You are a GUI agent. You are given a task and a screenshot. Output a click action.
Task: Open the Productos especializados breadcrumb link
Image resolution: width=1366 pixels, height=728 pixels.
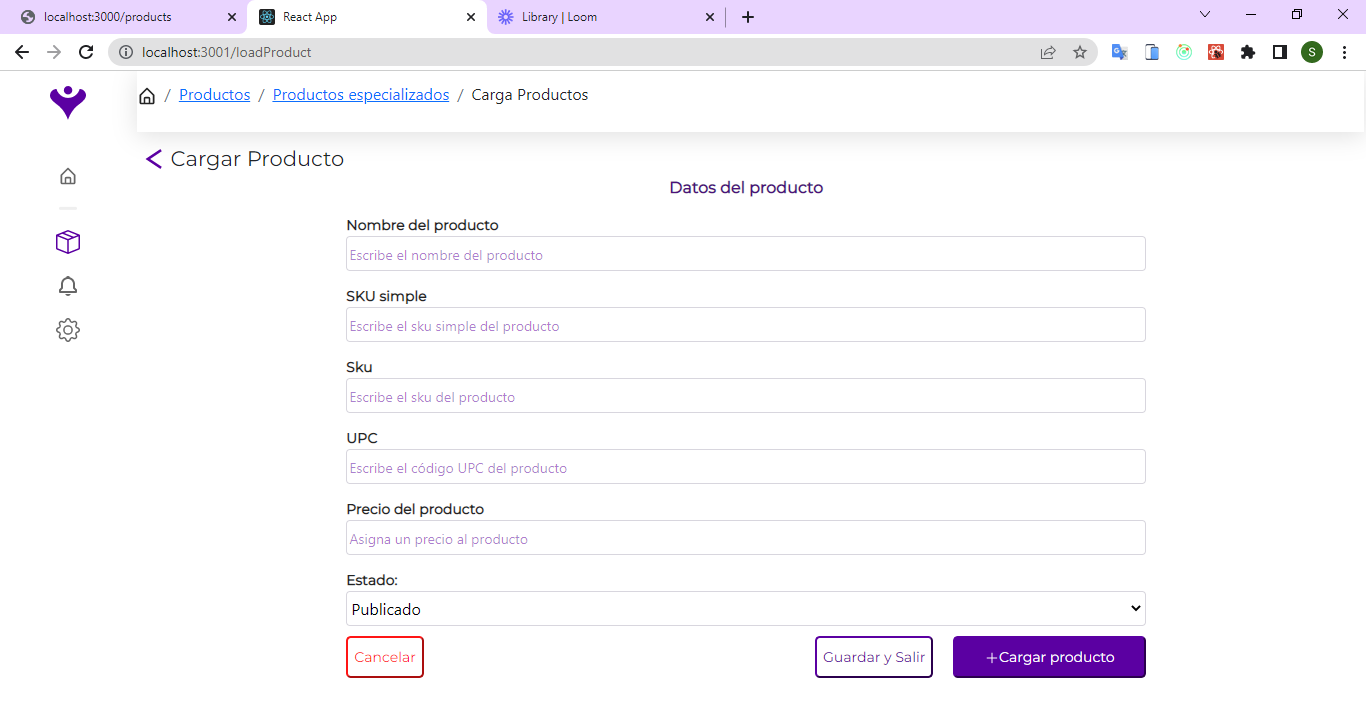(360, 94)
